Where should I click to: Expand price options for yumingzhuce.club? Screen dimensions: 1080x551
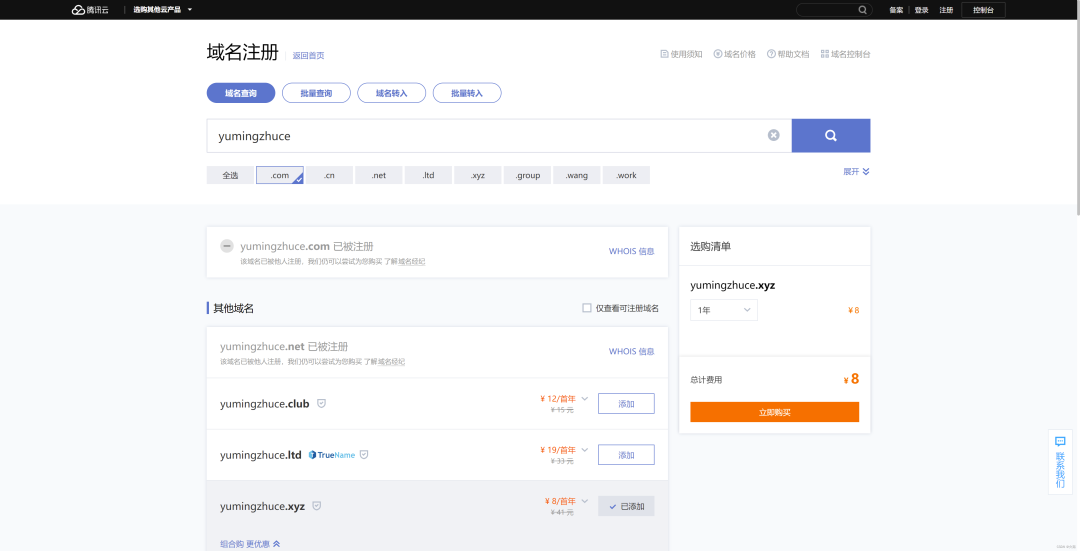point(585,398)
